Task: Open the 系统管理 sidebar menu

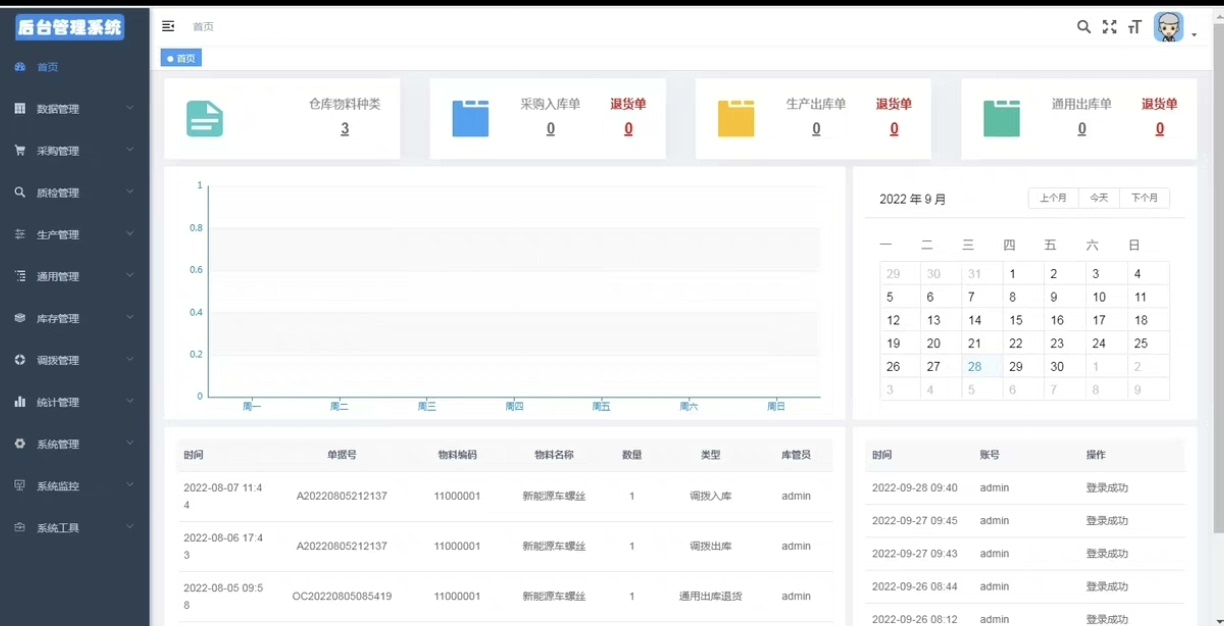Action: click(x=75, y=444)
